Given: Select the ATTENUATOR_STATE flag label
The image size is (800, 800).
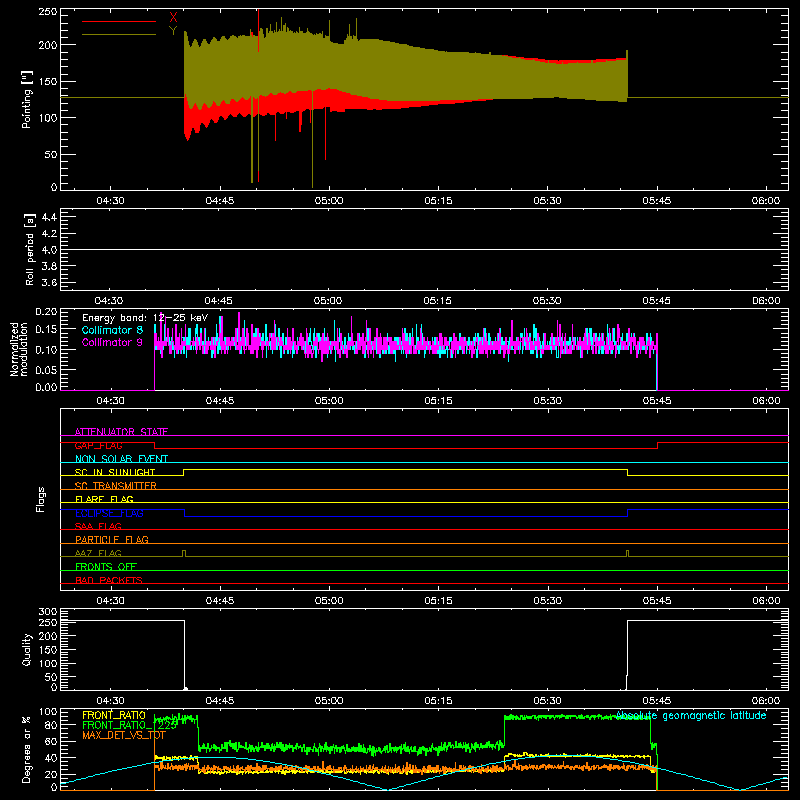Looking at the screenshot, I should (x=121, y=432).
